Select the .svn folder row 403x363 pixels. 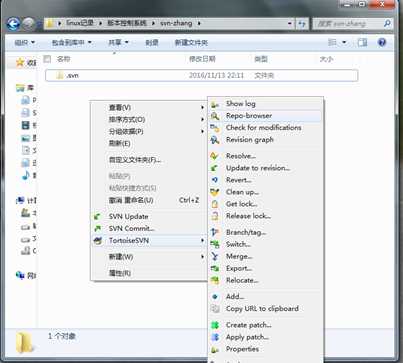tap(202, 76)
